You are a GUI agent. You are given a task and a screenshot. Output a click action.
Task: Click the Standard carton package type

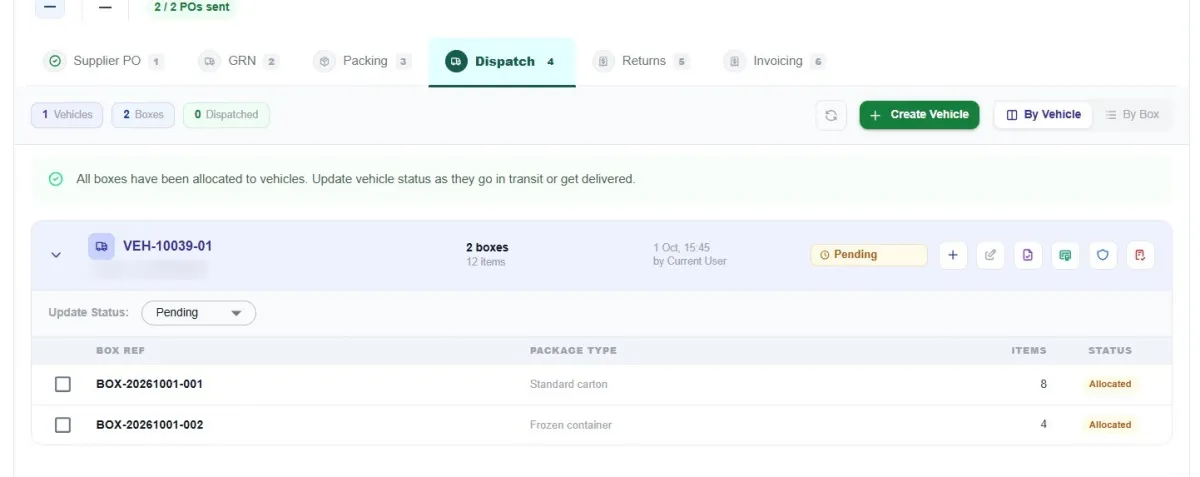coord(568,384)
